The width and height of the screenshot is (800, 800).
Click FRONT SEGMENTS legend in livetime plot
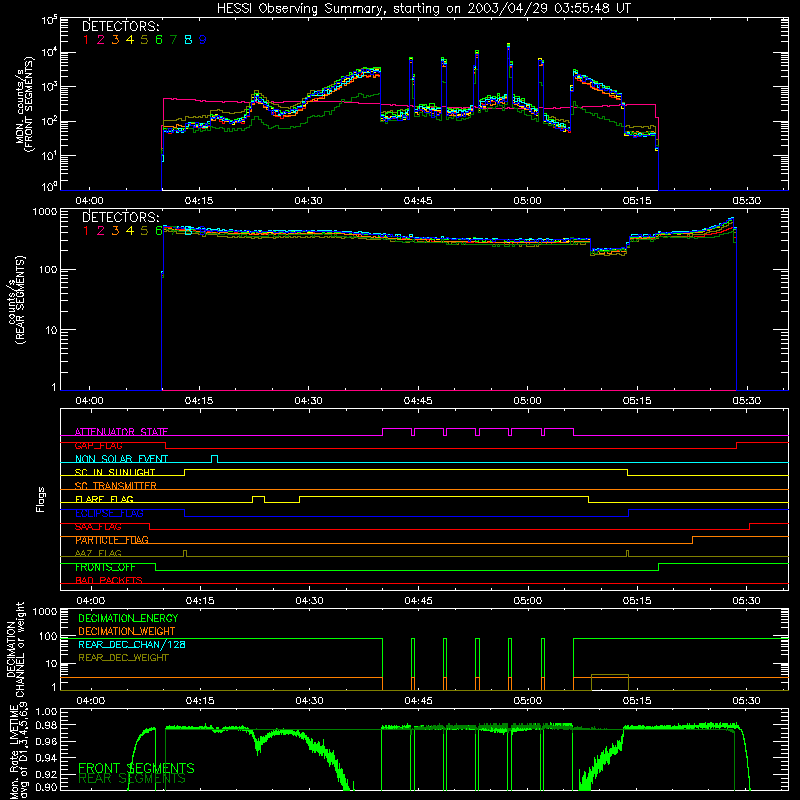[136, 768]
